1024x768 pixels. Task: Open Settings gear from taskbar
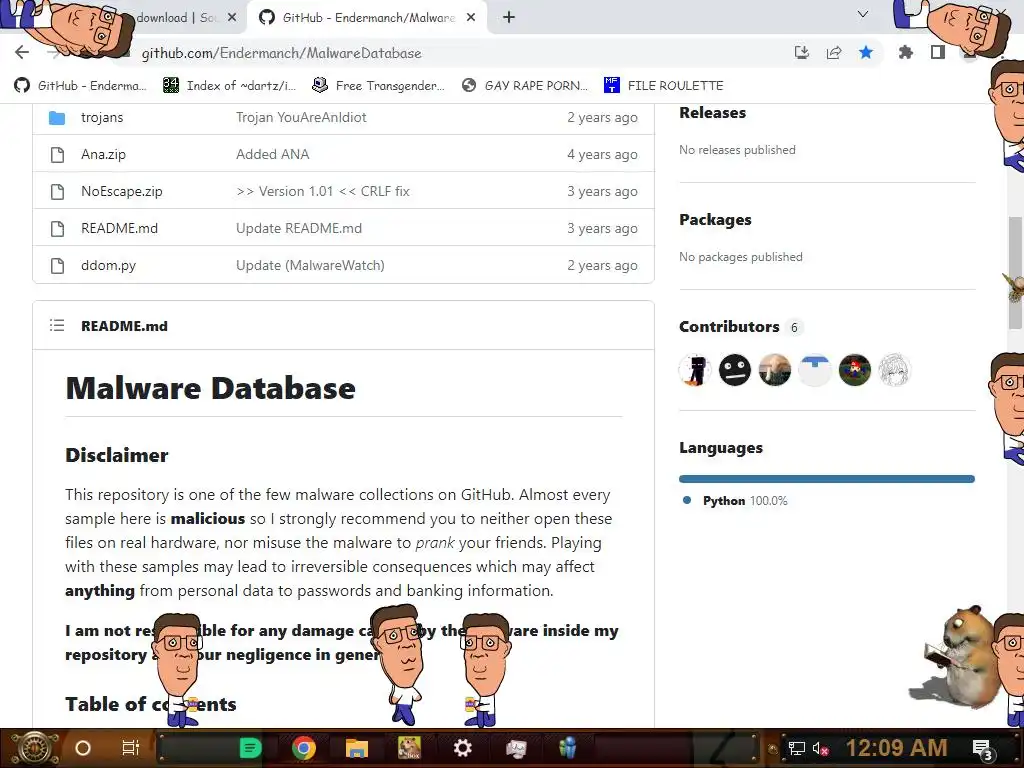pos(462,748)
